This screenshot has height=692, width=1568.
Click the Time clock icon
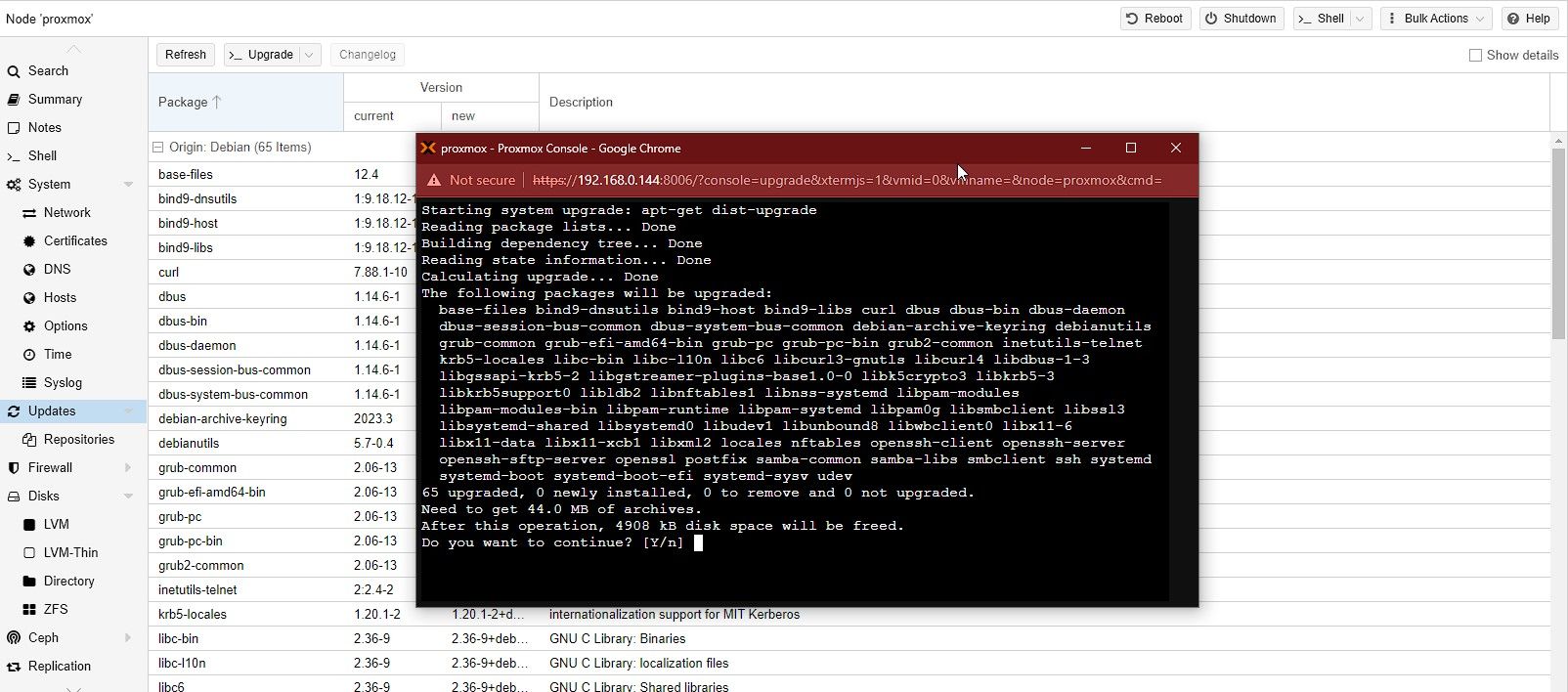[x=29, y=355]
